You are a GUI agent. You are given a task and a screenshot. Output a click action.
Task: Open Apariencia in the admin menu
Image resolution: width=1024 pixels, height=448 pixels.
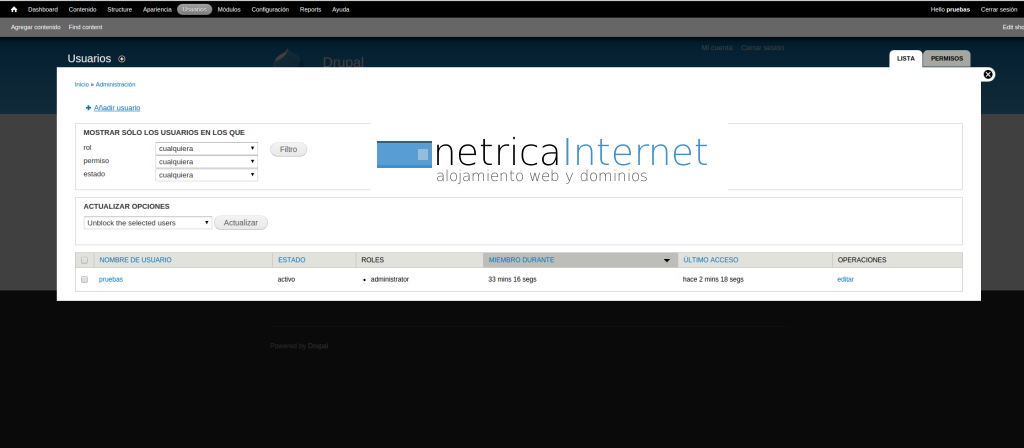coord(157,10)
